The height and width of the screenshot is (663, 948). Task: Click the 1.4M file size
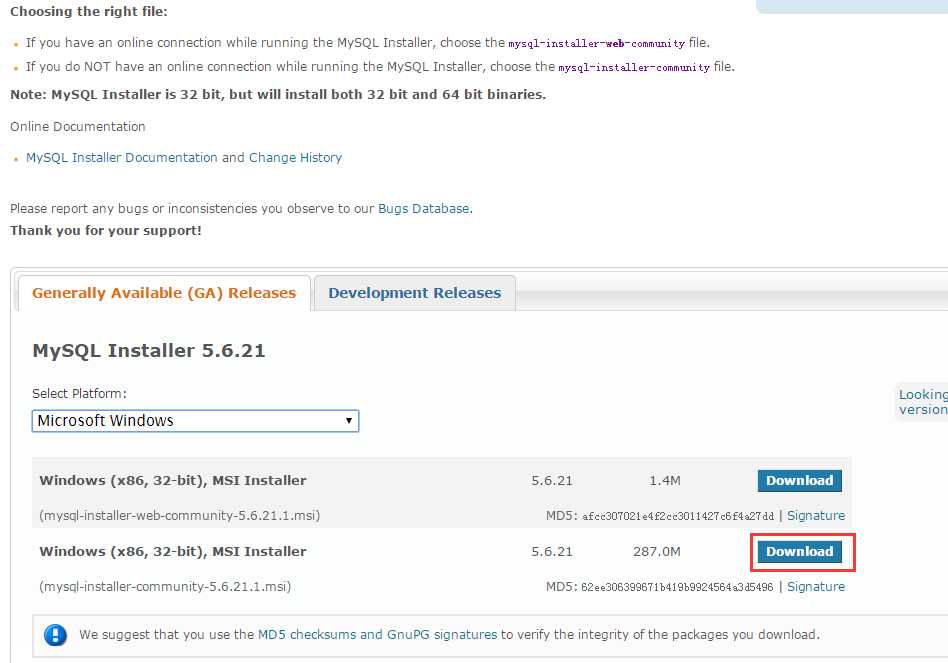coord(664,480)
